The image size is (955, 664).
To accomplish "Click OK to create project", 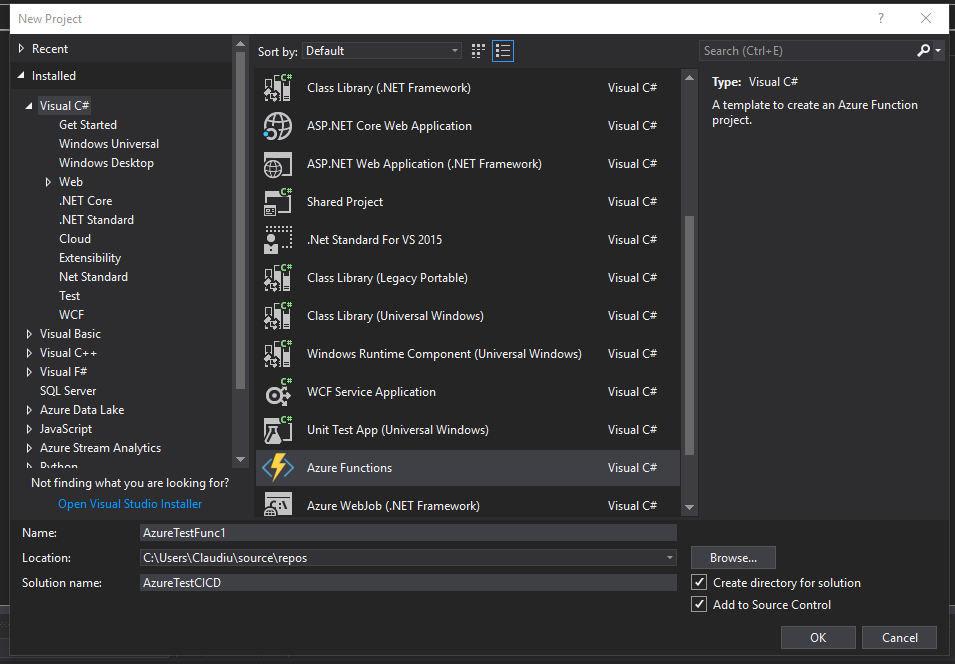I will point(818,637).
